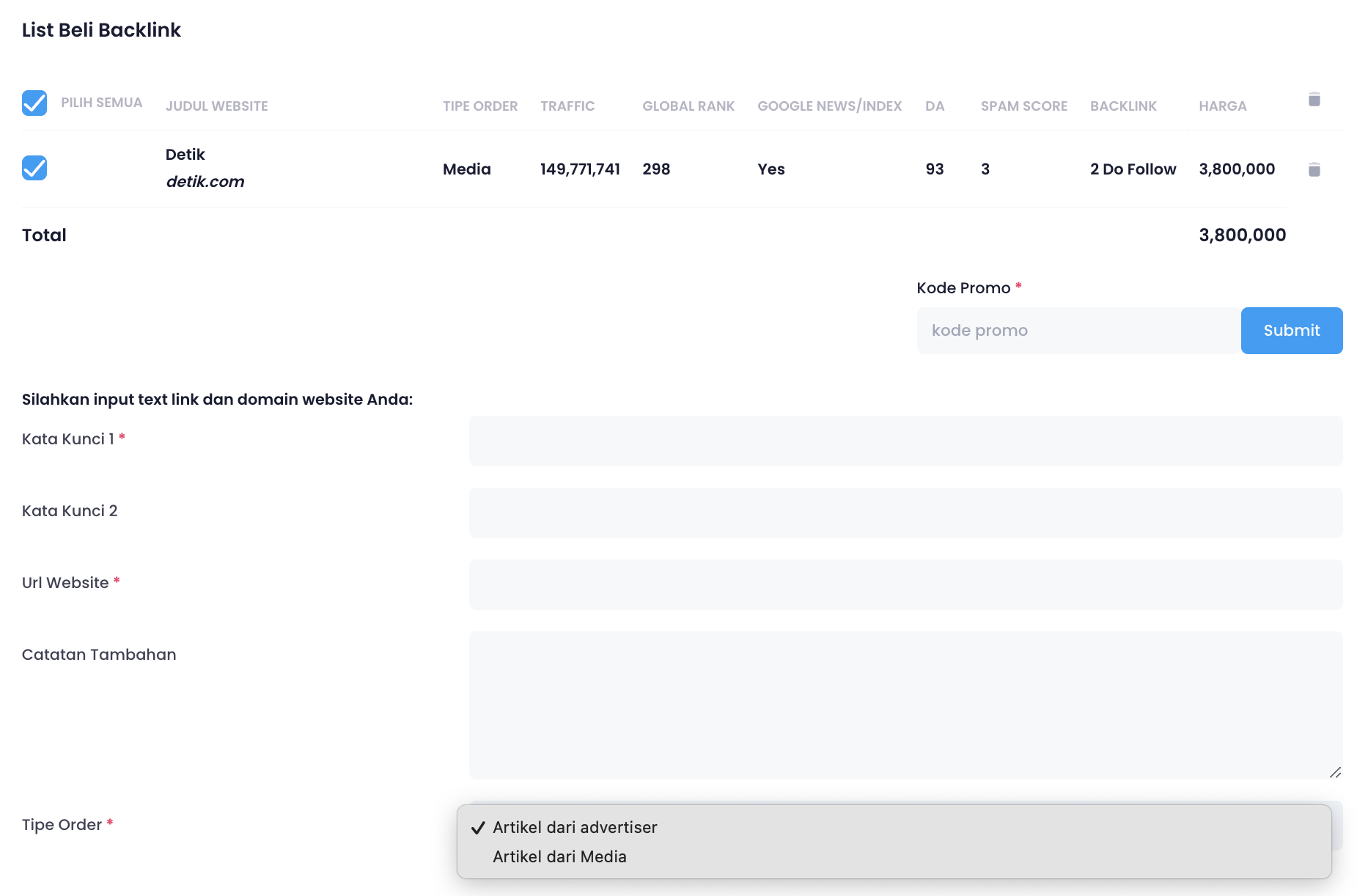The width and height of the screenshot is (1368, 896).
Task: Delete the Detik row using its trash icon
Action: (1314, 169)
